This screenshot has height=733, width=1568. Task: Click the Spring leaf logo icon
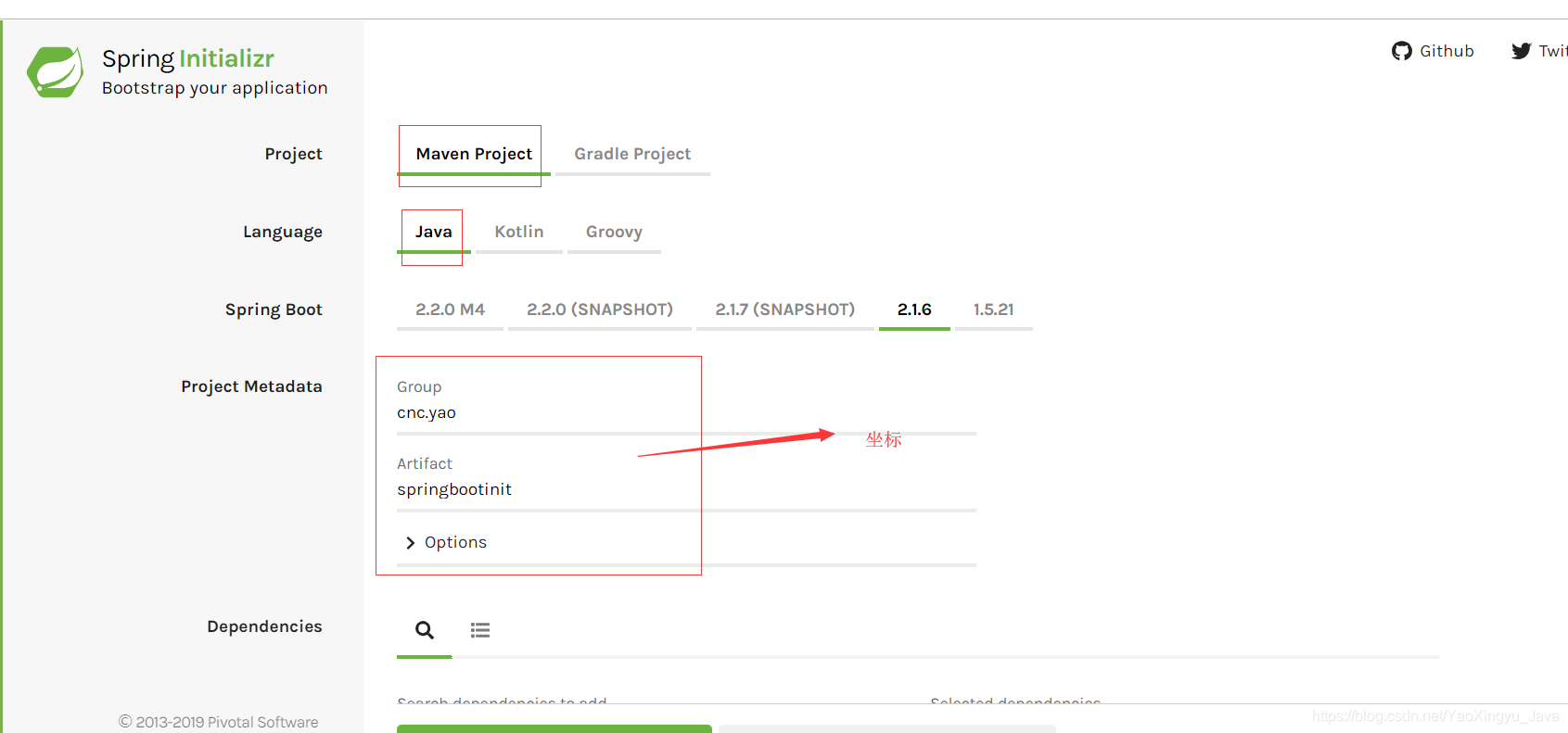coord(55,72)
